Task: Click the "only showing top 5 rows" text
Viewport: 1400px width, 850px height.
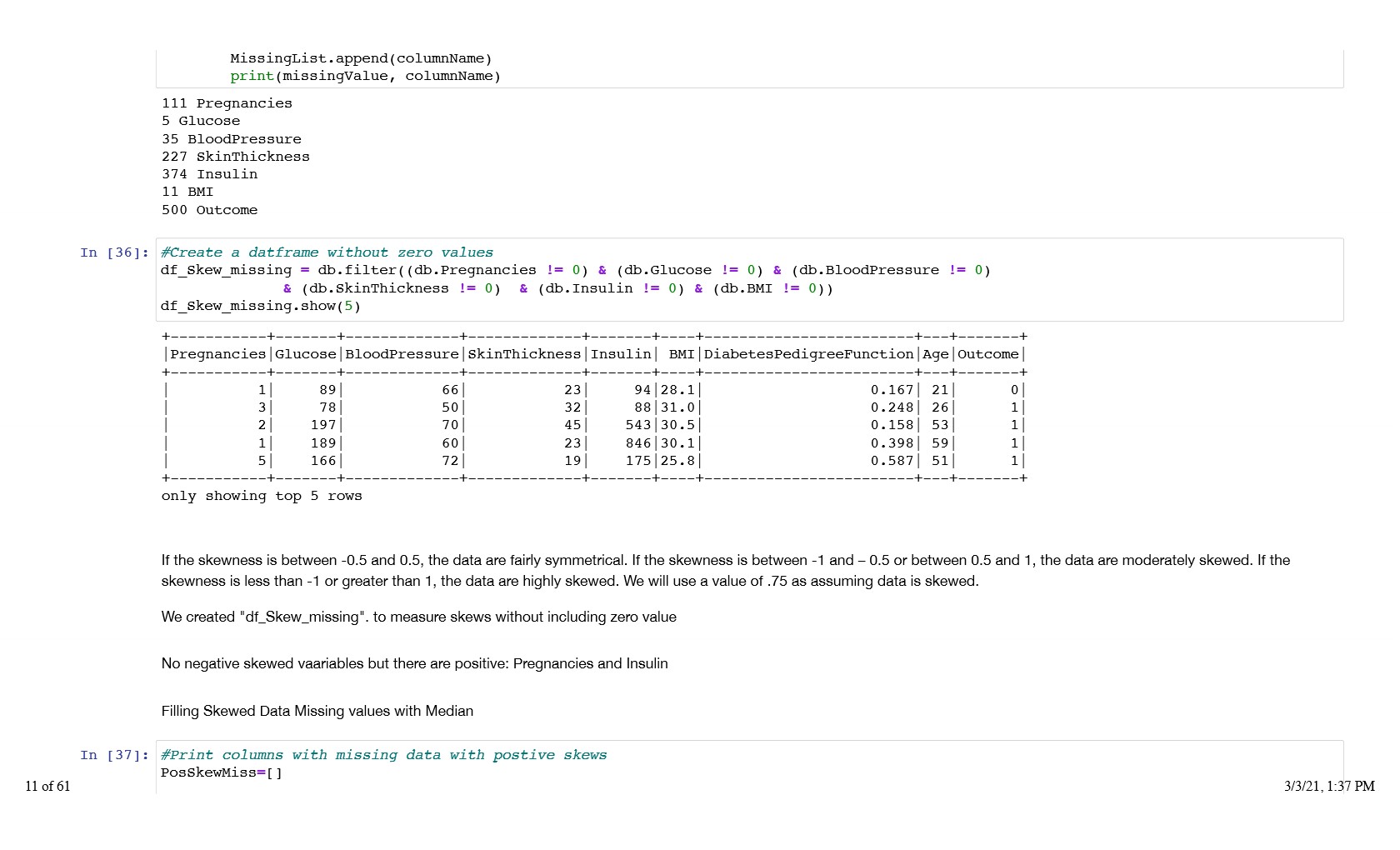Action: [262, 496]
